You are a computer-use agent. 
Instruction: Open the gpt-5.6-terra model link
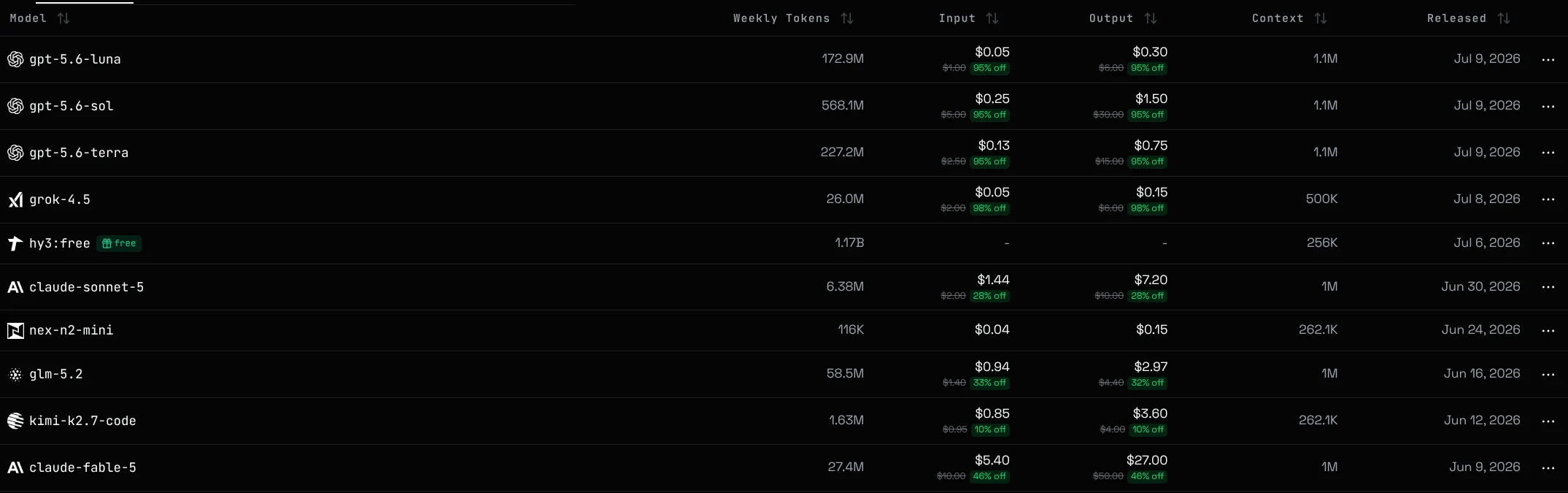tap(79, 153)
